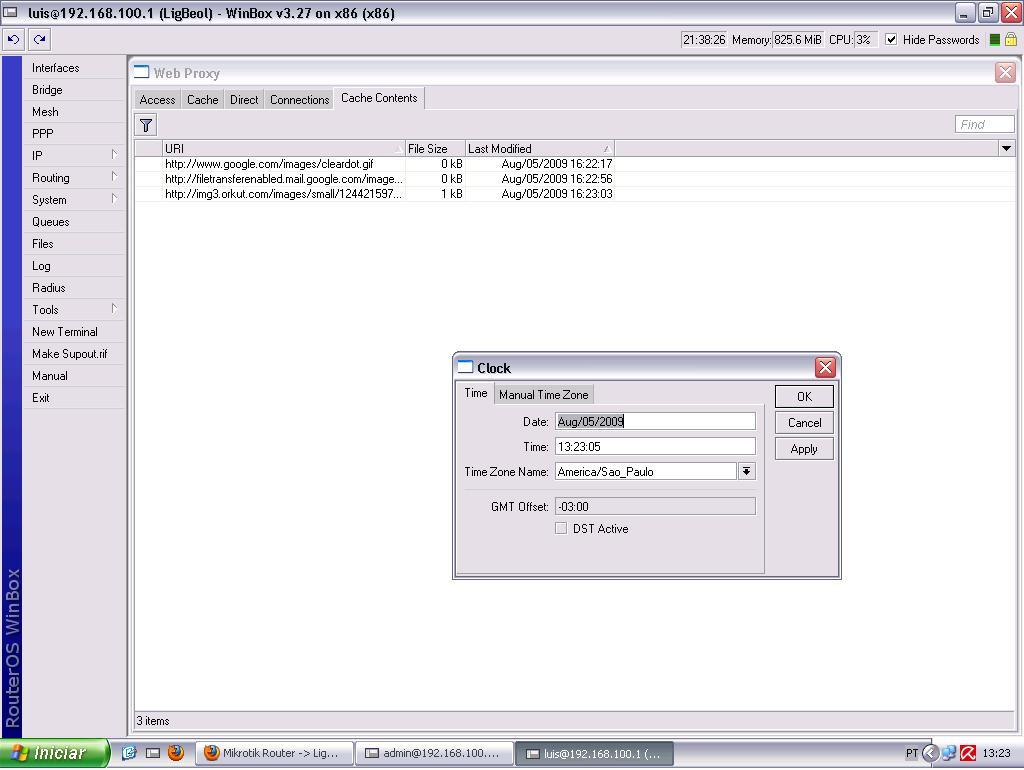Image resolution: width=1024 pixels, height=770 pixels.
Task: Click the redo arrow in WinBox toolbar
Action: point(40,40)
